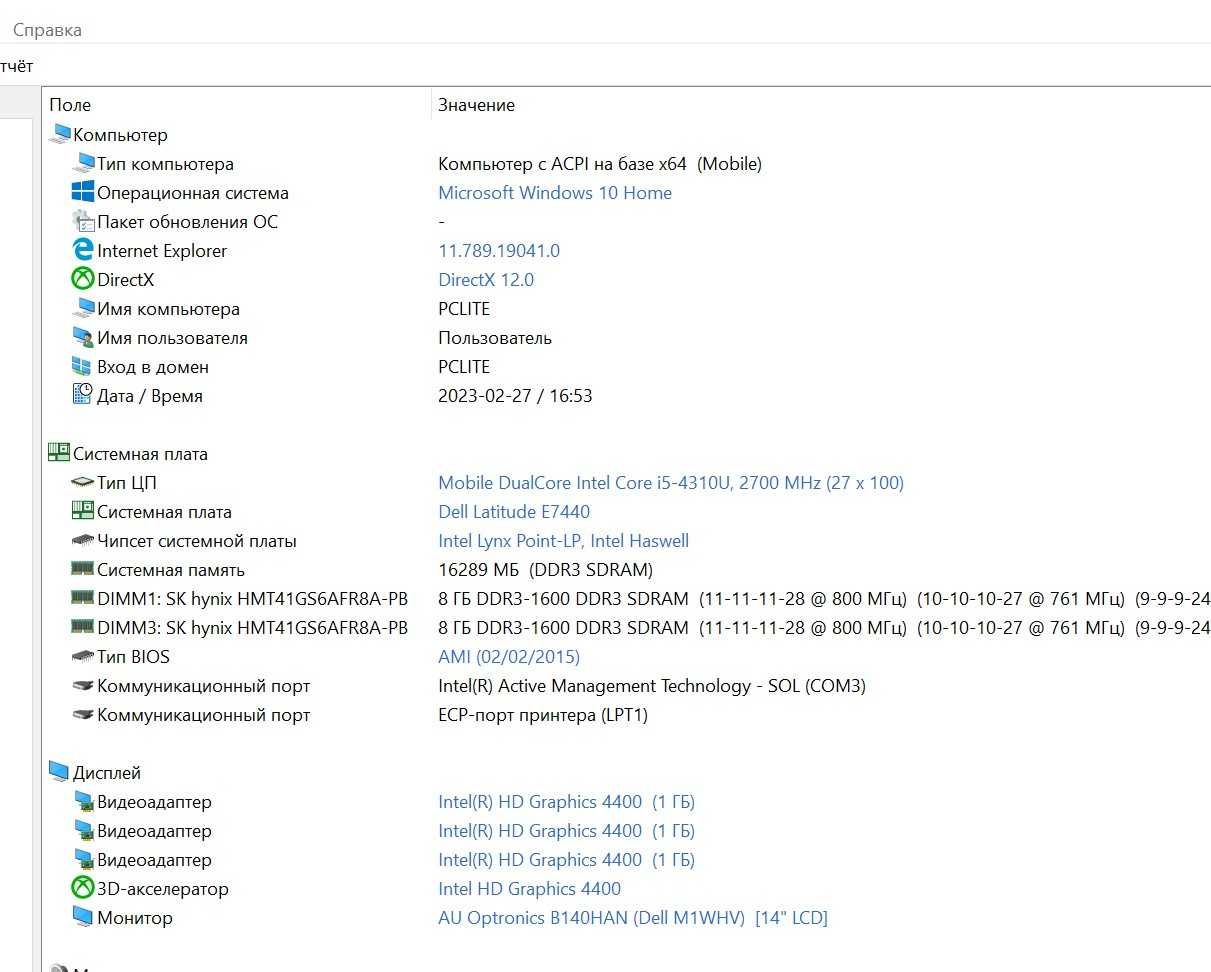The height and width of the screenshot is (972, 1211).
Task: Click the Дисплей section monitor icon
Action: pyautogui.click(x=60, y=772)
